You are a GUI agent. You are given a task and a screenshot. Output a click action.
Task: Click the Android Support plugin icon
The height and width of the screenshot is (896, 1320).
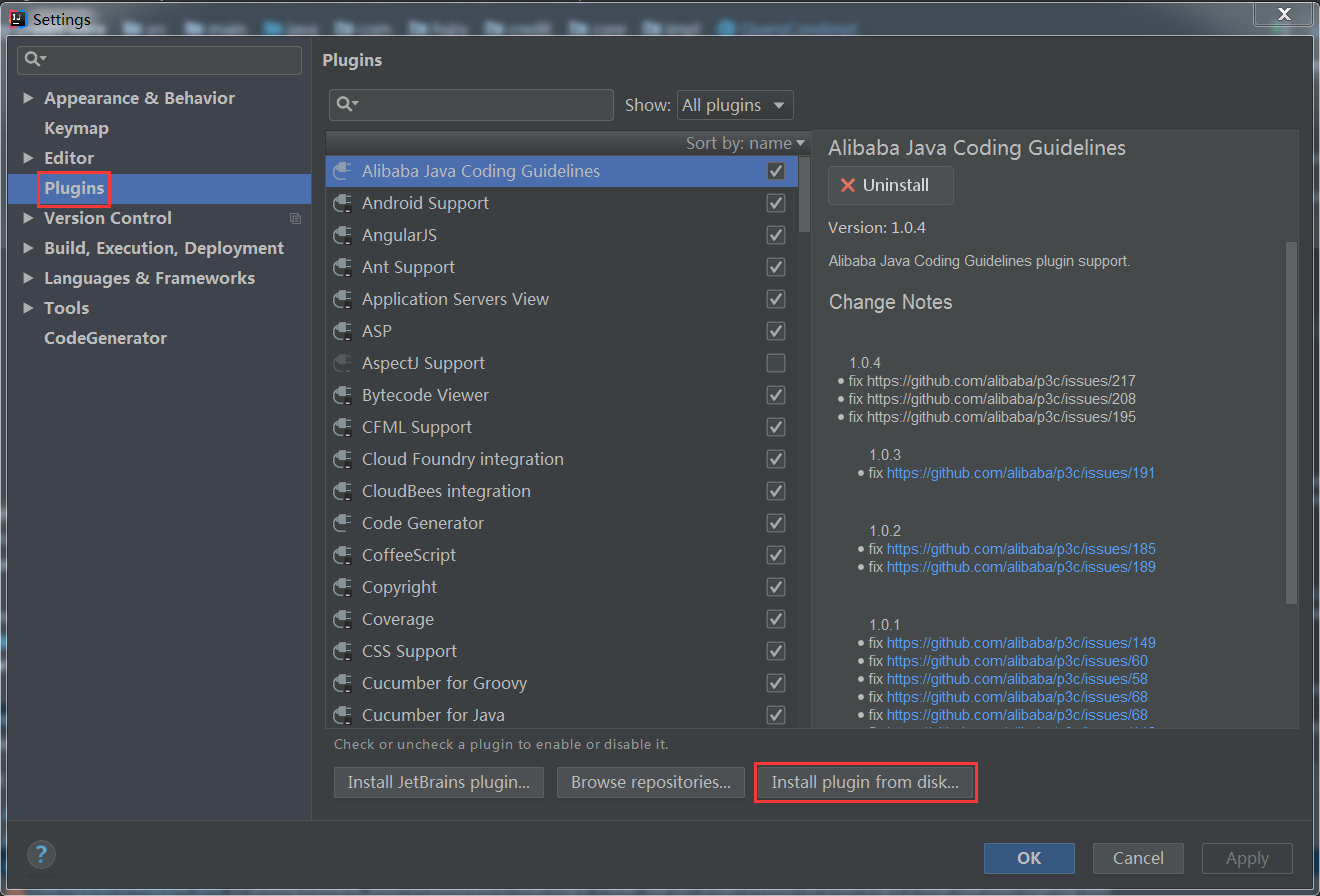342,203
